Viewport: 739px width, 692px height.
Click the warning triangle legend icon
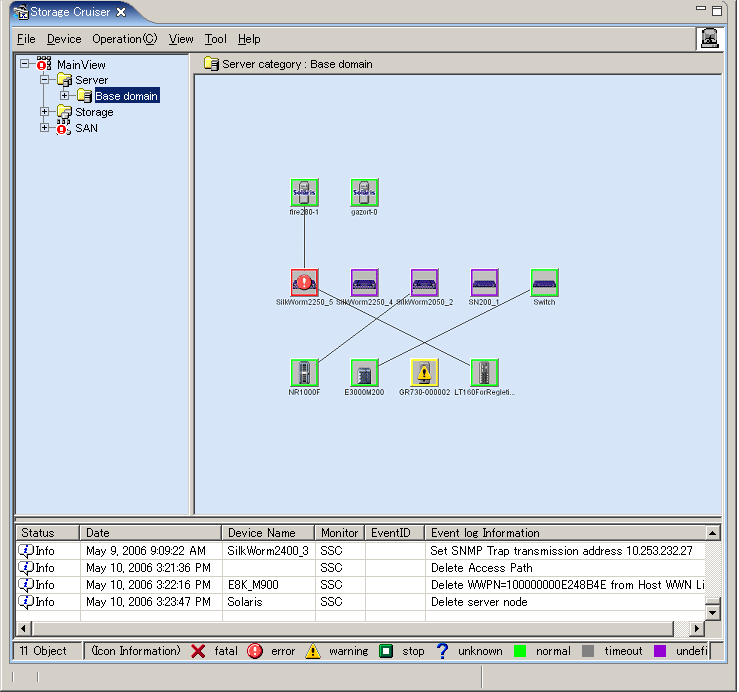point(312,651)
